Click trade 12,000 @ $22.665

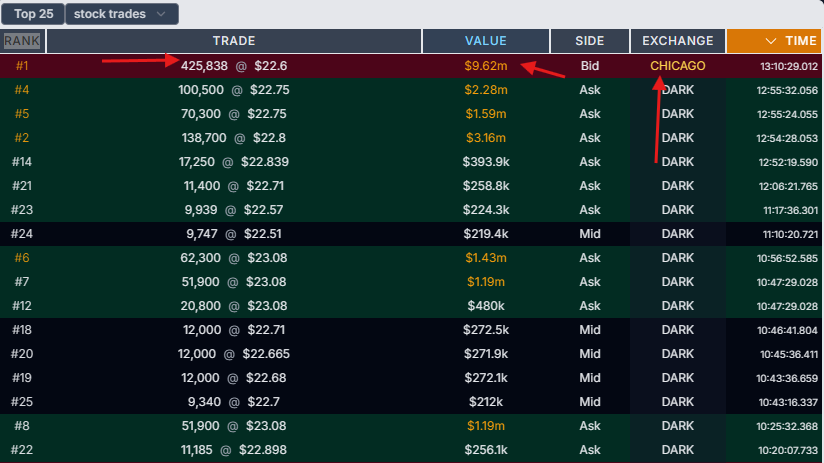[x=234, y=354]
